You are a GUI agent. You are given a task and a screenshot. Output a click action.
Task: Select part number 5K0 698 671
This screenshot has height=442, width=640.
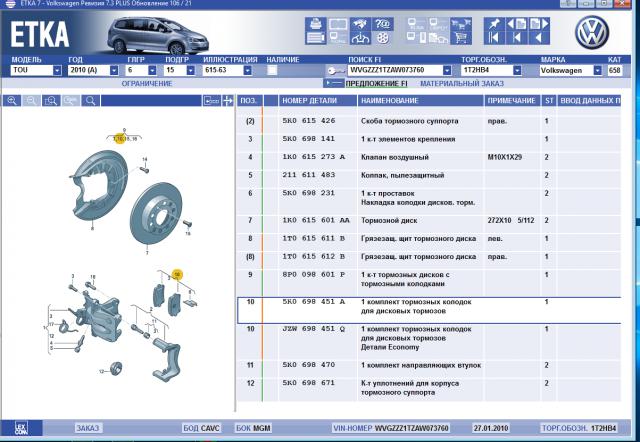coord(309,383)
